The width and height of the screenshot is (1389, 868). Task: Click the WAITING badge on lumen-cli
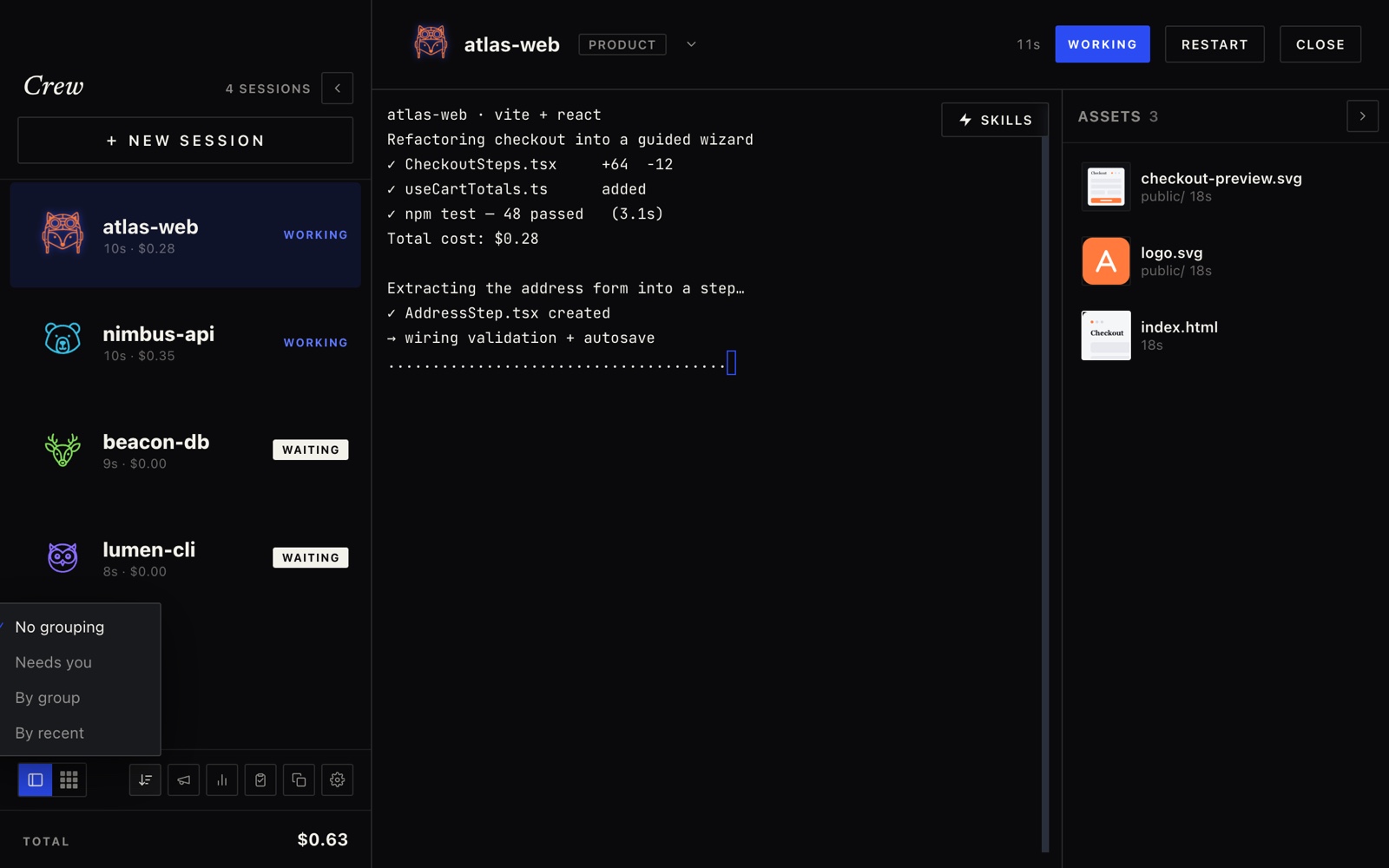coord(311,557)
